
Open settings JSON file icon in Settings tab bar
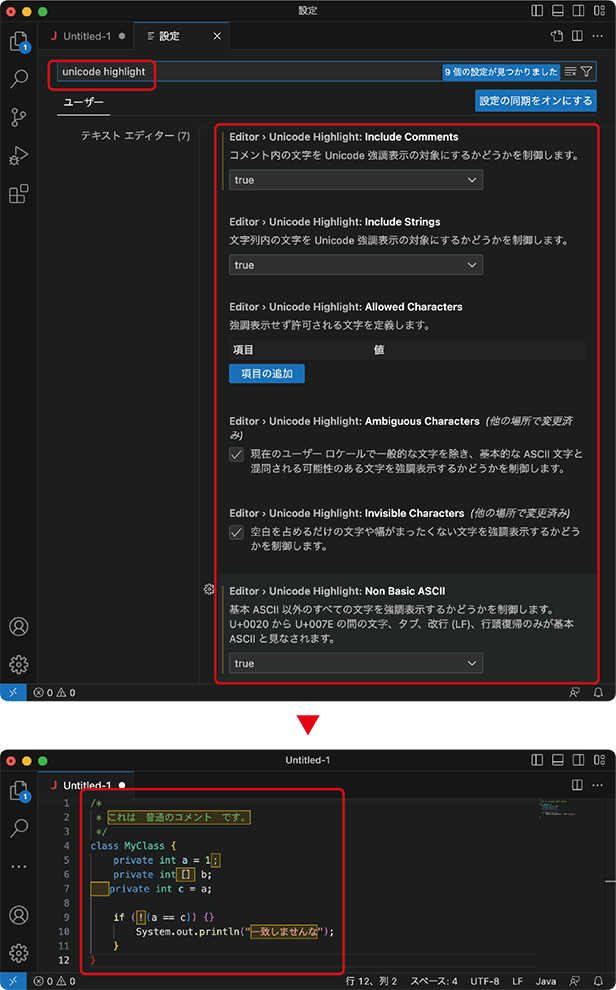(x=557, y=36)
